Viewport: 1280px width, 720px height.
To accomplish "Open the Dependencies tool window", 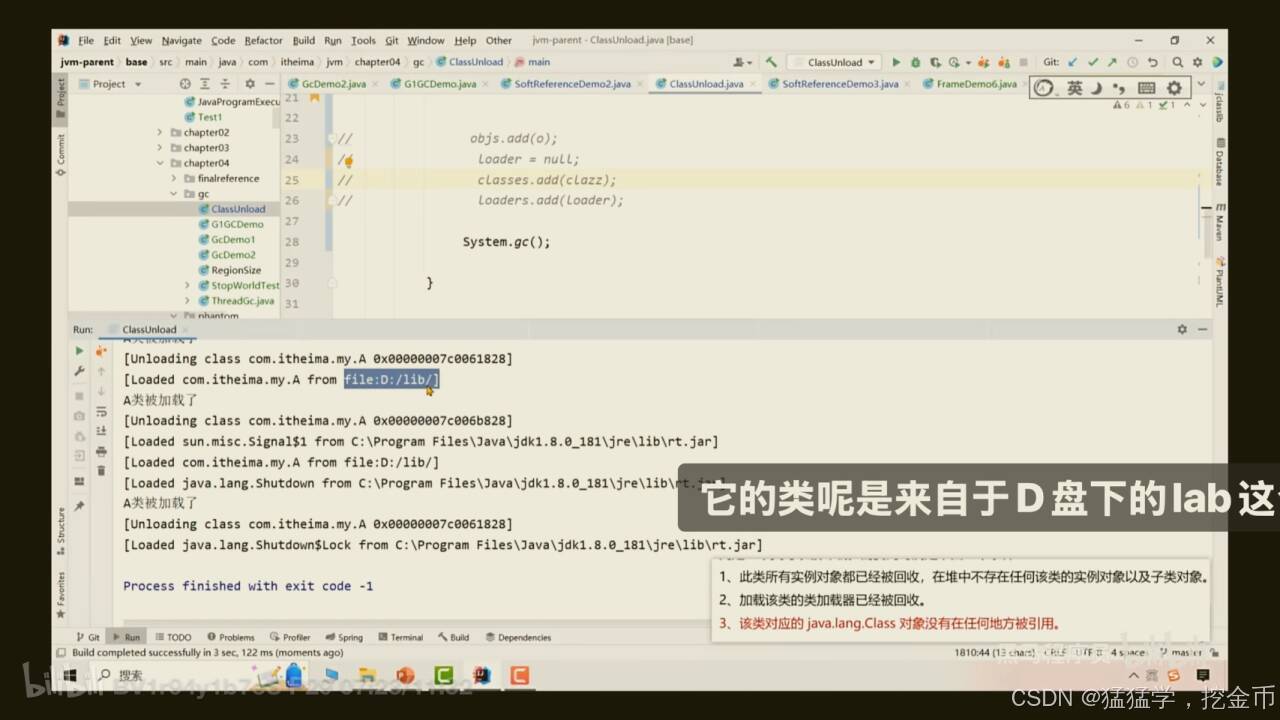I will 518,637.
